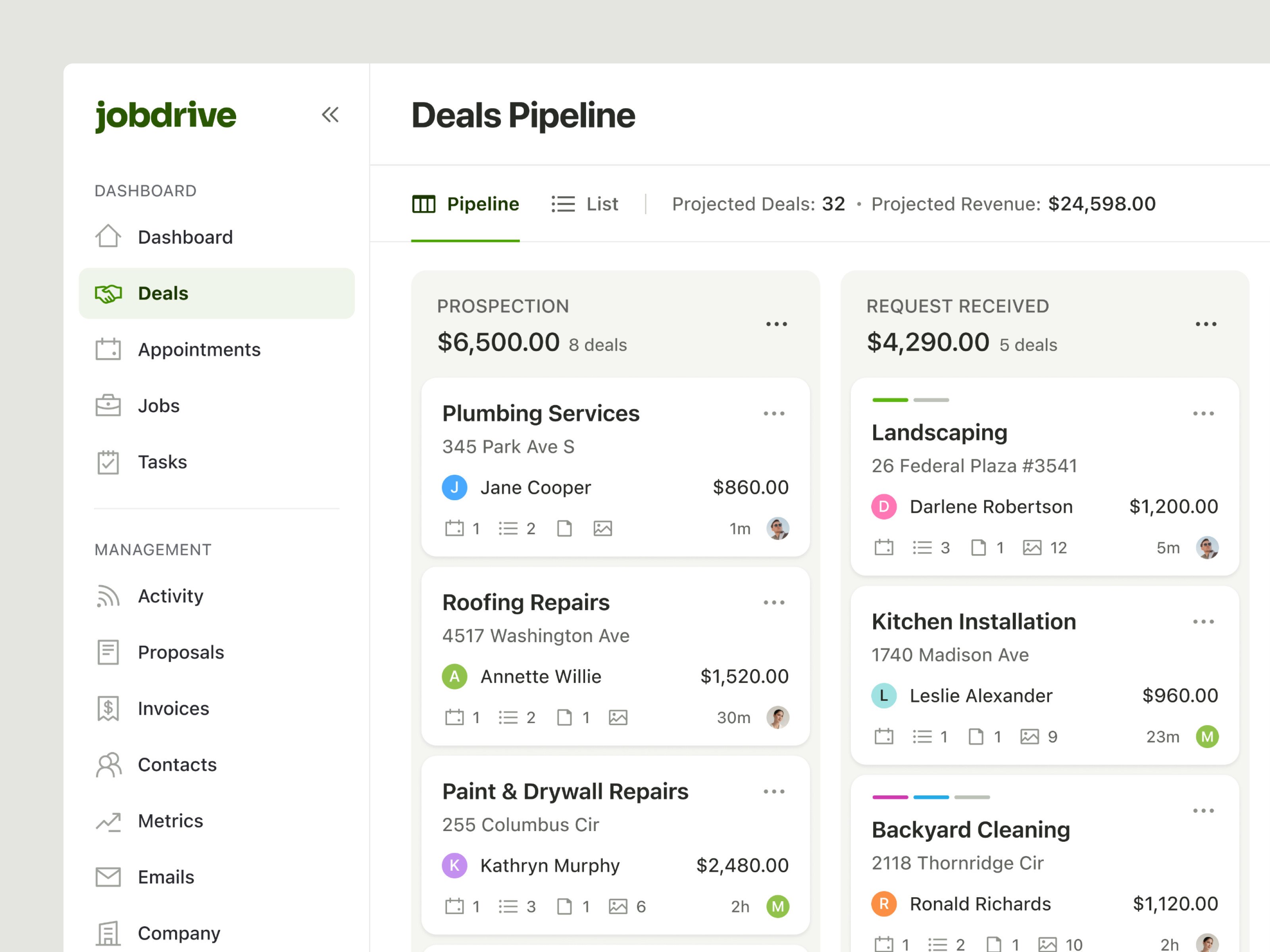
Task: Click image icon on Plumbing Services card
Action: pos(602,528)
